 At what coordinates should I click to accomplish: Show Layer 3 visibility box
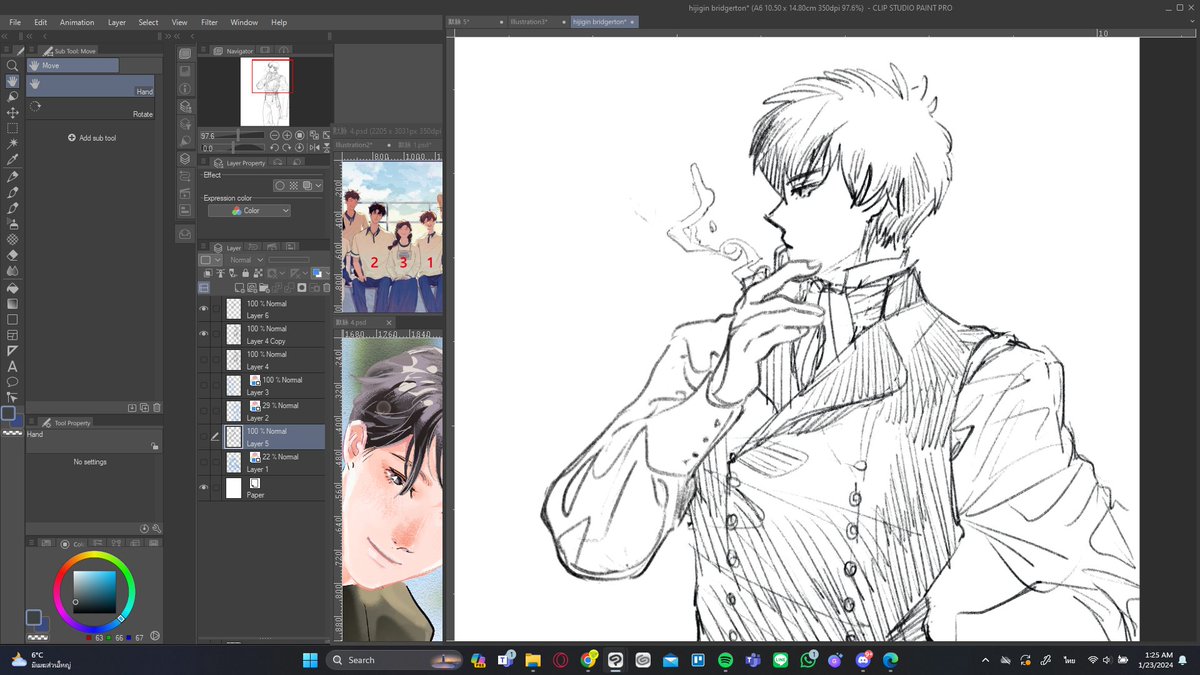(x=204, y=385)
